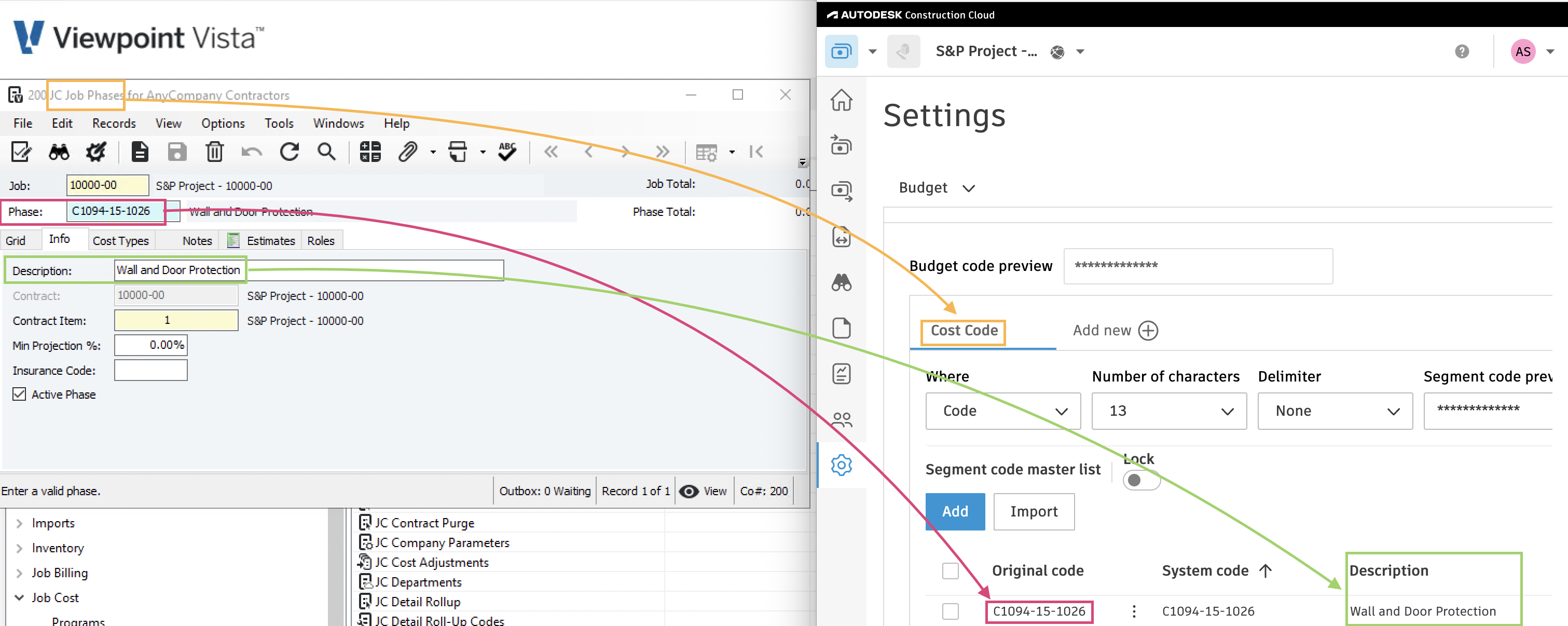Open the S&P Project selector dropdown arrow

1080,52
